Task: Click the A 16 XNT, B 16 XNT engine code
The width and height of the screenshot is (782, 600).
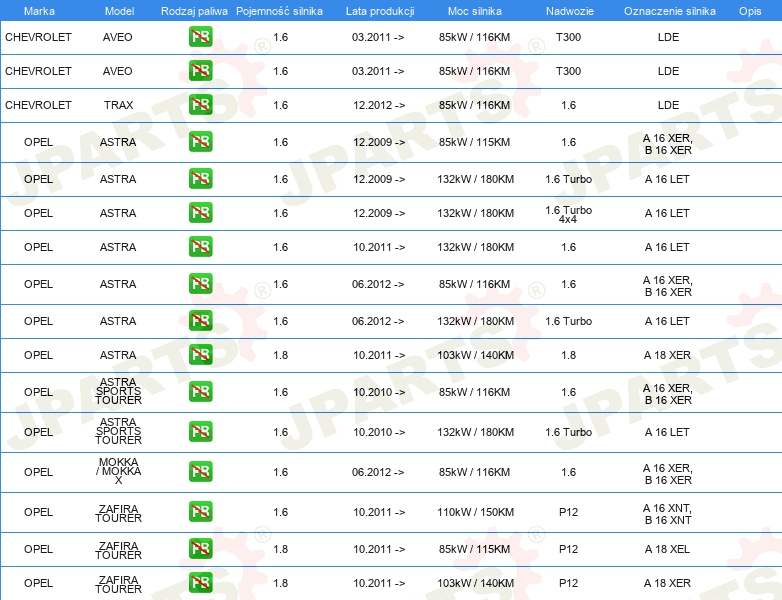Action: click(667, 514)
